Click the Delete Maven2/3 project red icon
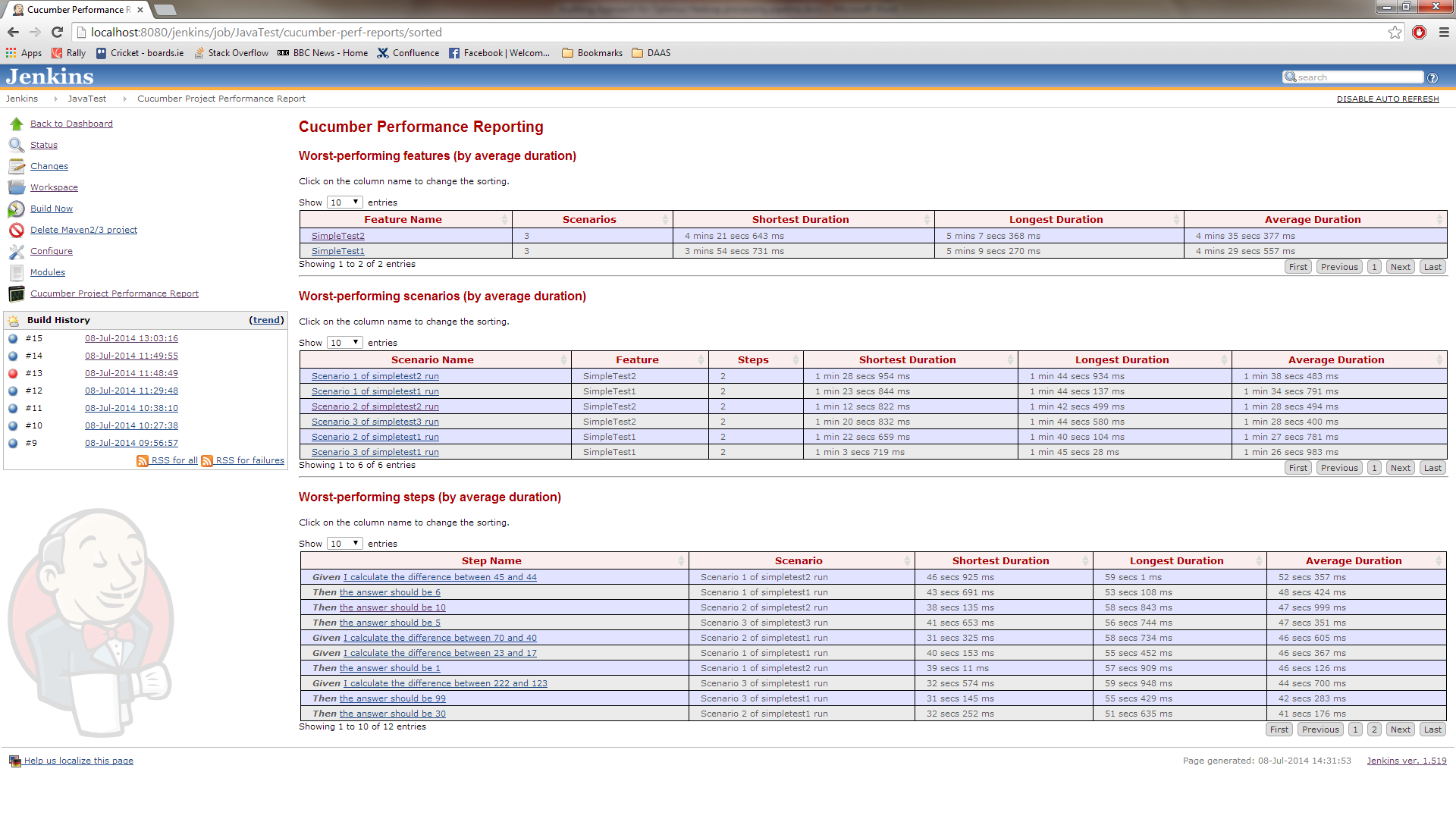The width and height of the screenshot is (1456, 819). [17, 230]
